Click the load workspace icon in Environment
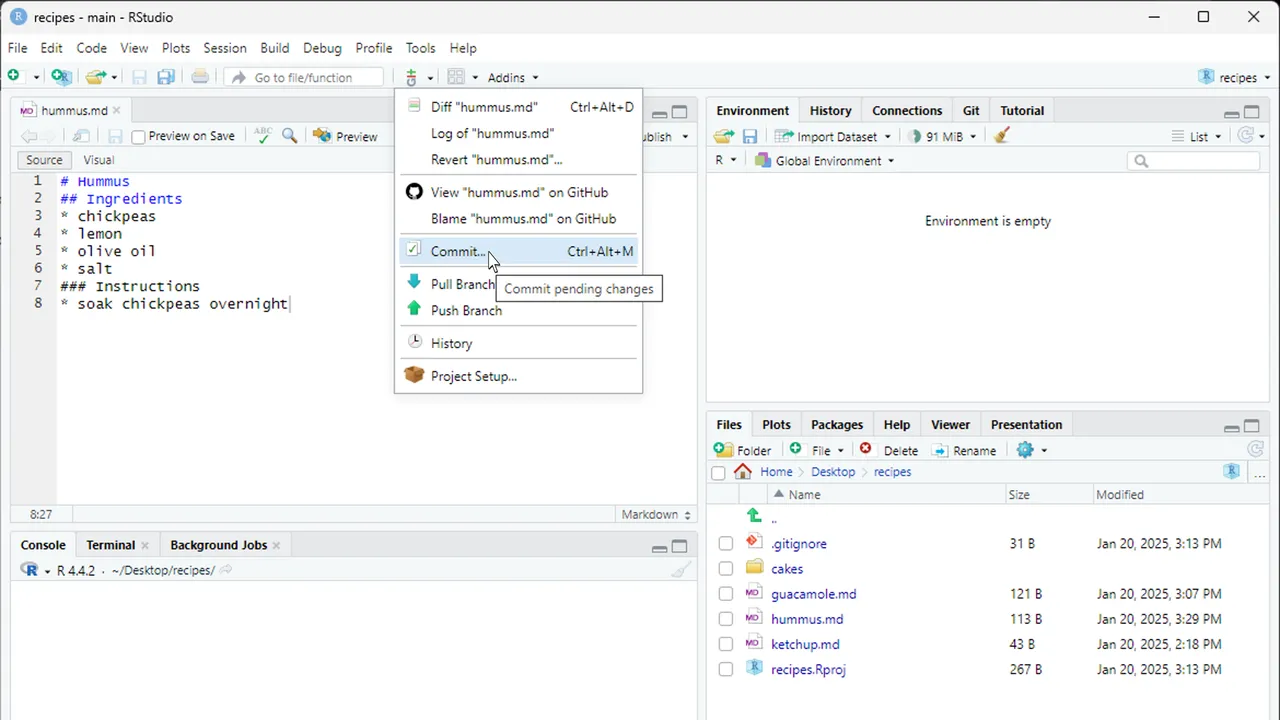This screenshot has height=720, width=1280. 723,136
